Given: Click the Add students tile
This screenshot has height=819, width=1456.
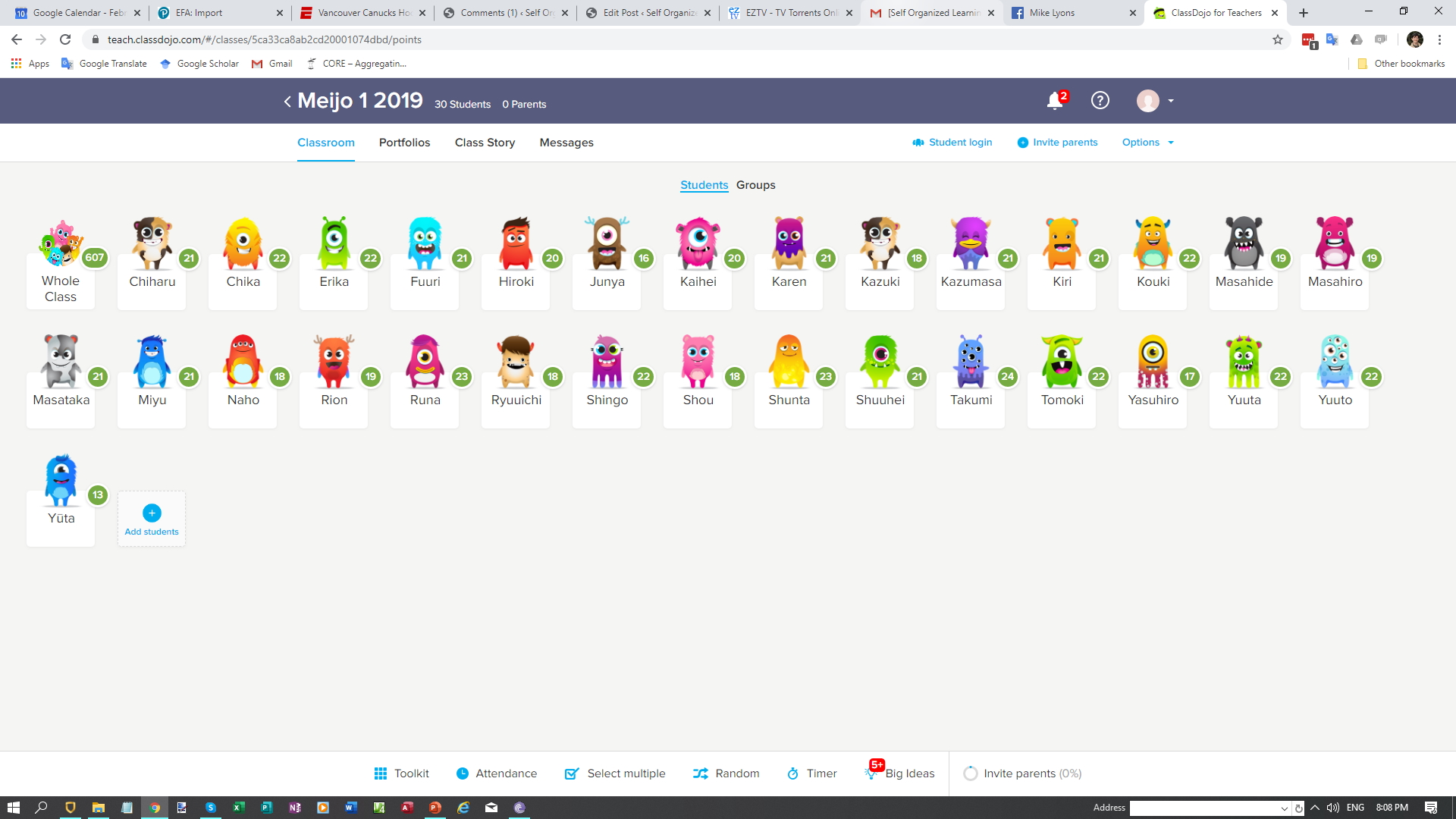Looking at the screenshot, I should point(152,519).
